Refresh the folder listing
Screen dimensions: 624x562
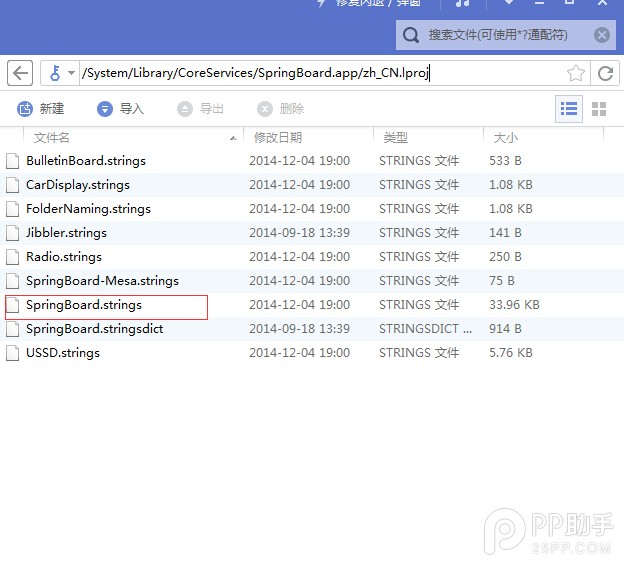point(605,73)
